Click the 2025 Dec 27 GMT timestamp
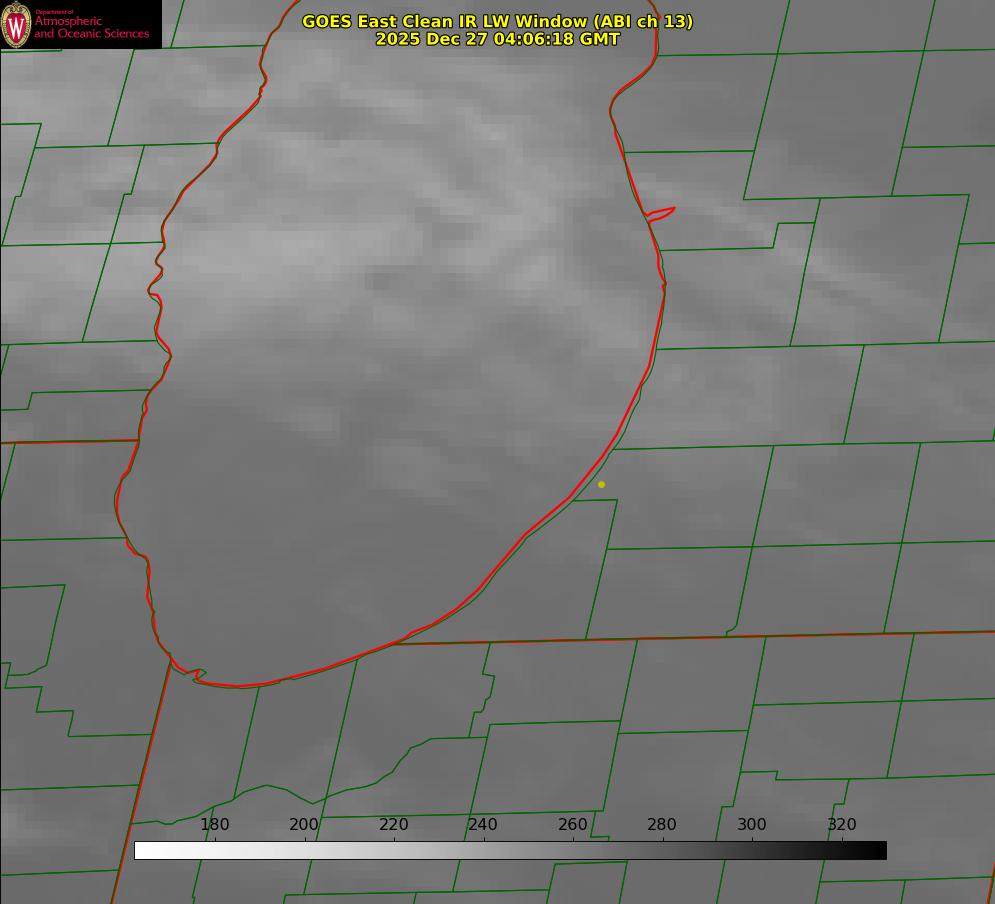 [497, 39]
